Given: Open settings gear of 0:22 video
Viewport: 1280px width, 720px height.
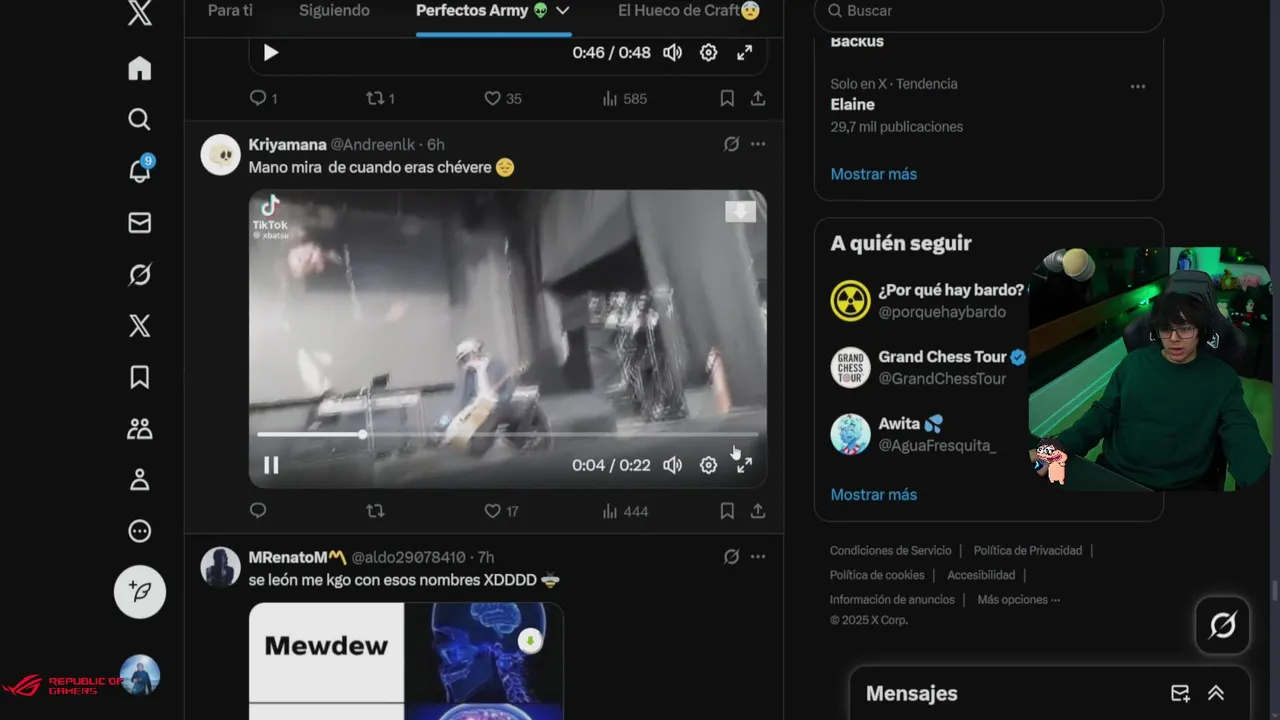Looking at the screenshot, I should tap(708, 465).
